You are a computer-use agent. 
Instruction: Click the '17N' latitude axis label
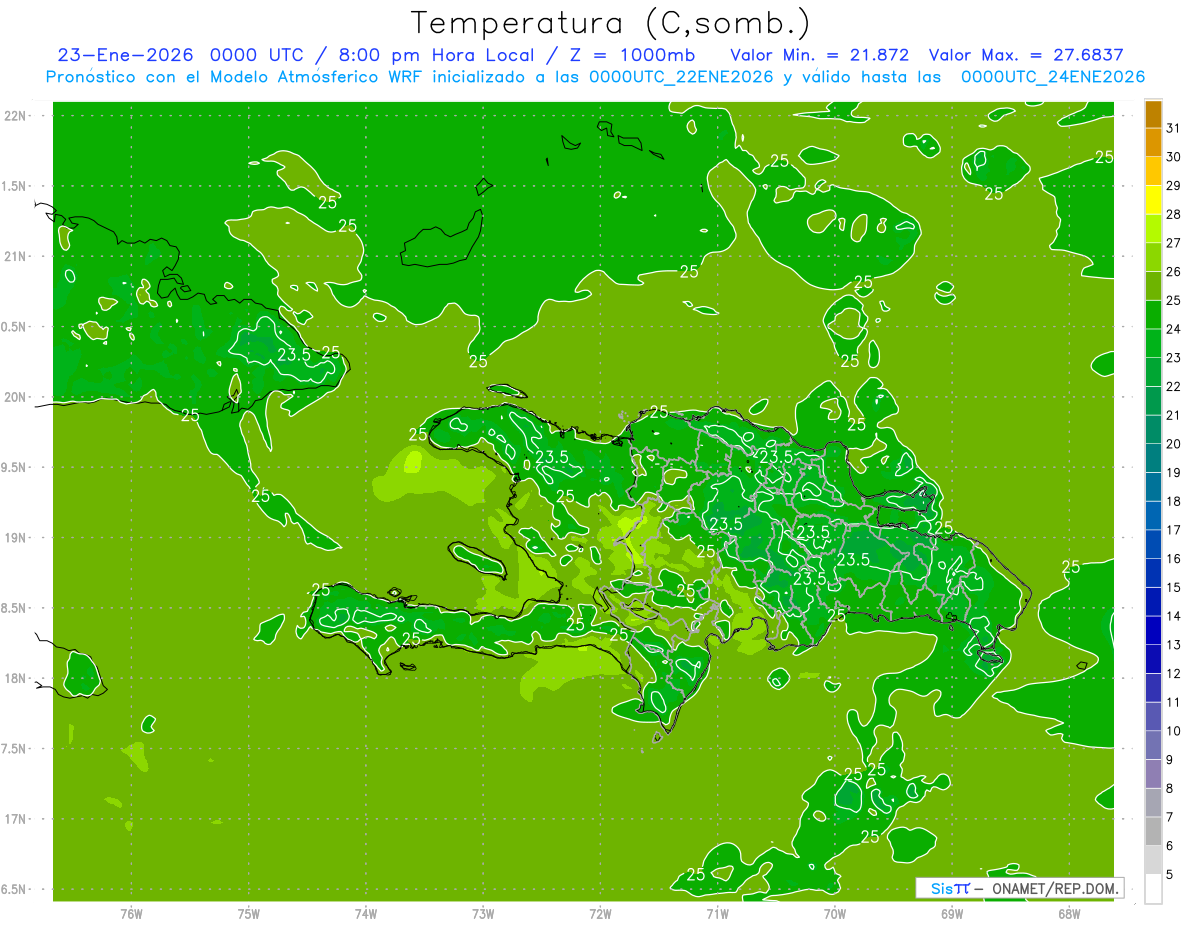pos(17,819)
